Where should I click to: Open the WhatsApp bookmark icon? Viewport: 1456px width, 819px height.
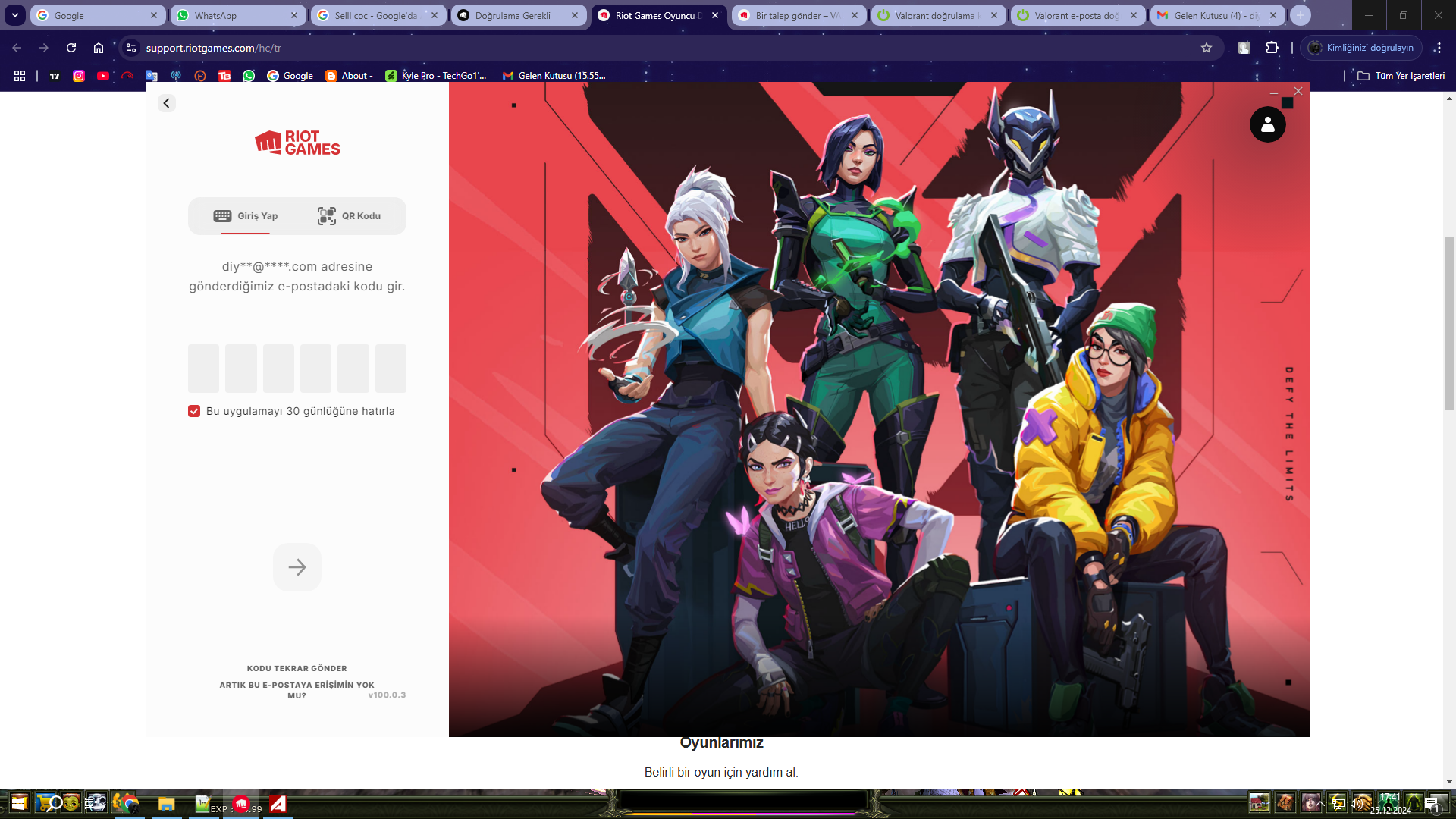coord(249,76)
